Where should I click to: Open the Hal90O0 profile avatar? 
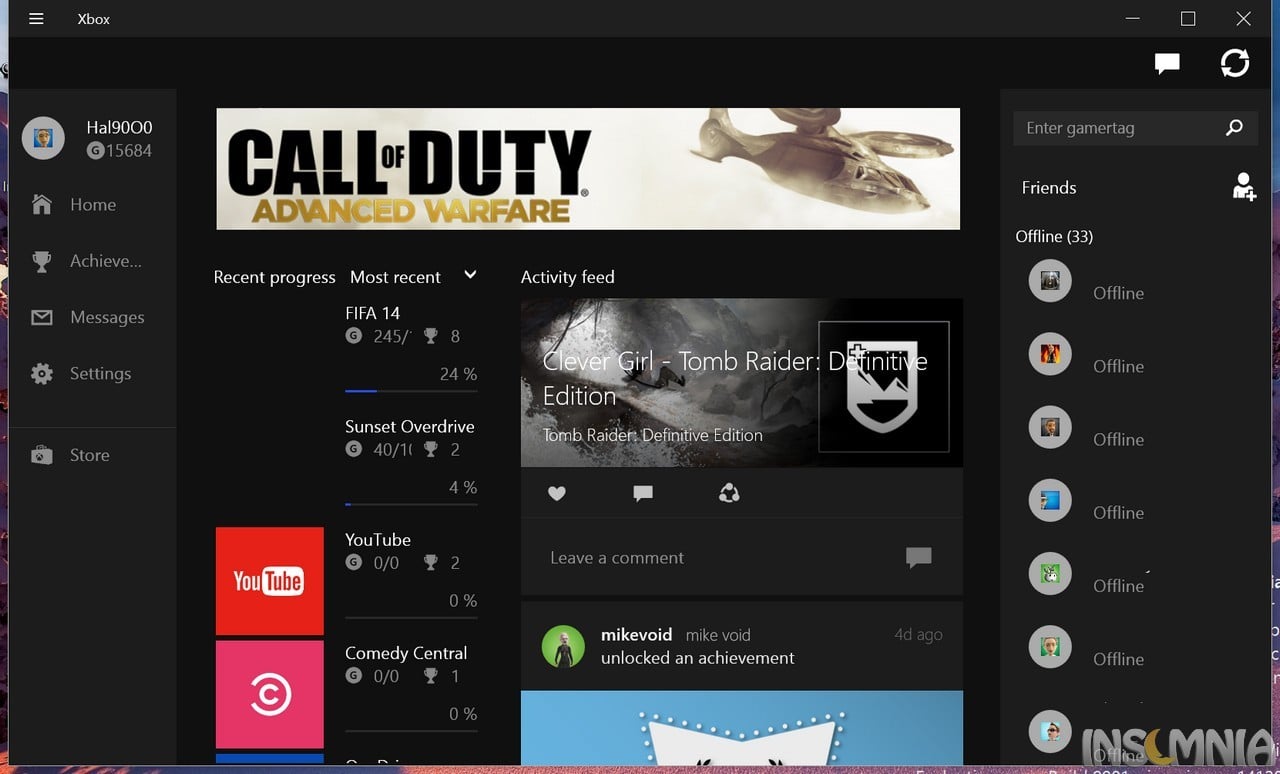(x=43, y=138)
